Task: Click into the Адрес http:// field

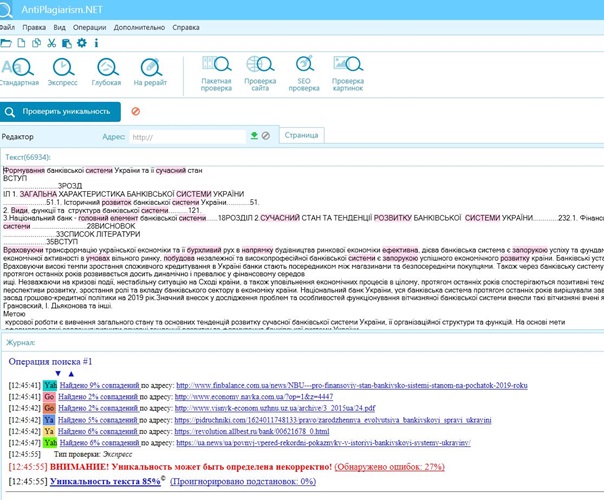Action: [x=188, y=137]
